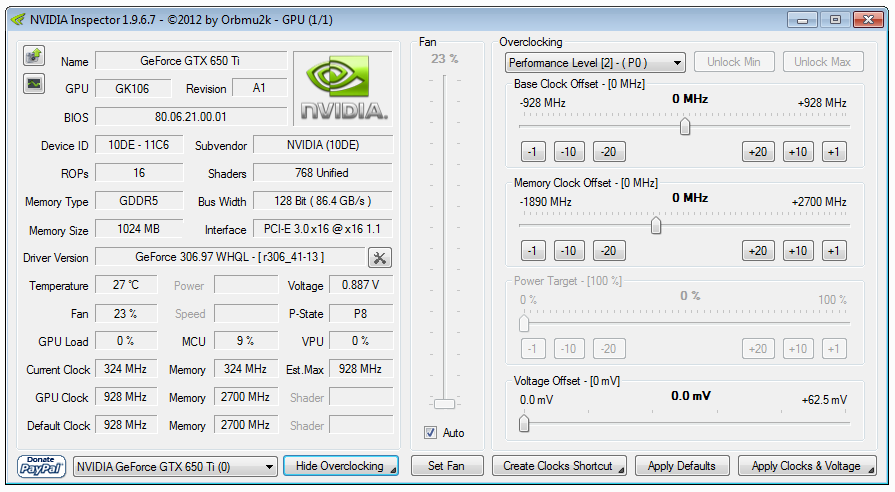Viewport: 895px width, 492px height.
Task: Increase Memory Clock Offset by 1
Action: [x=834, y=251]
